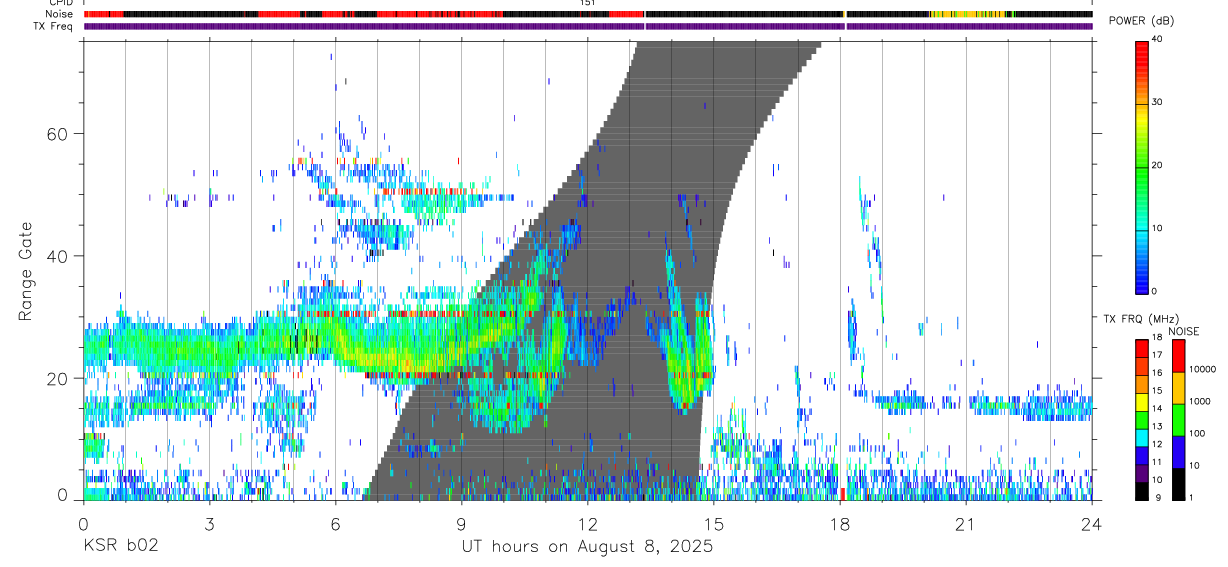Click tick label 21 on UT hours axis

(965, 523)
